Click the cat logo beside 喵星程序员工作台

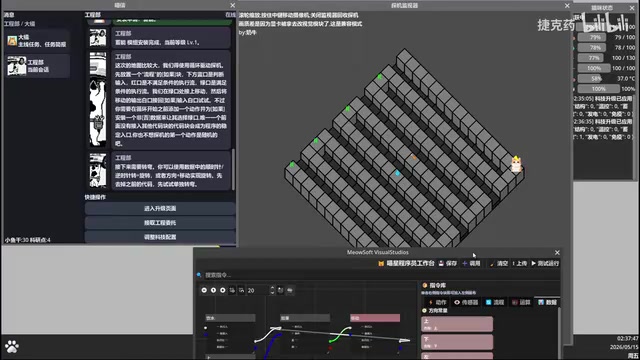tap(381, 264)
